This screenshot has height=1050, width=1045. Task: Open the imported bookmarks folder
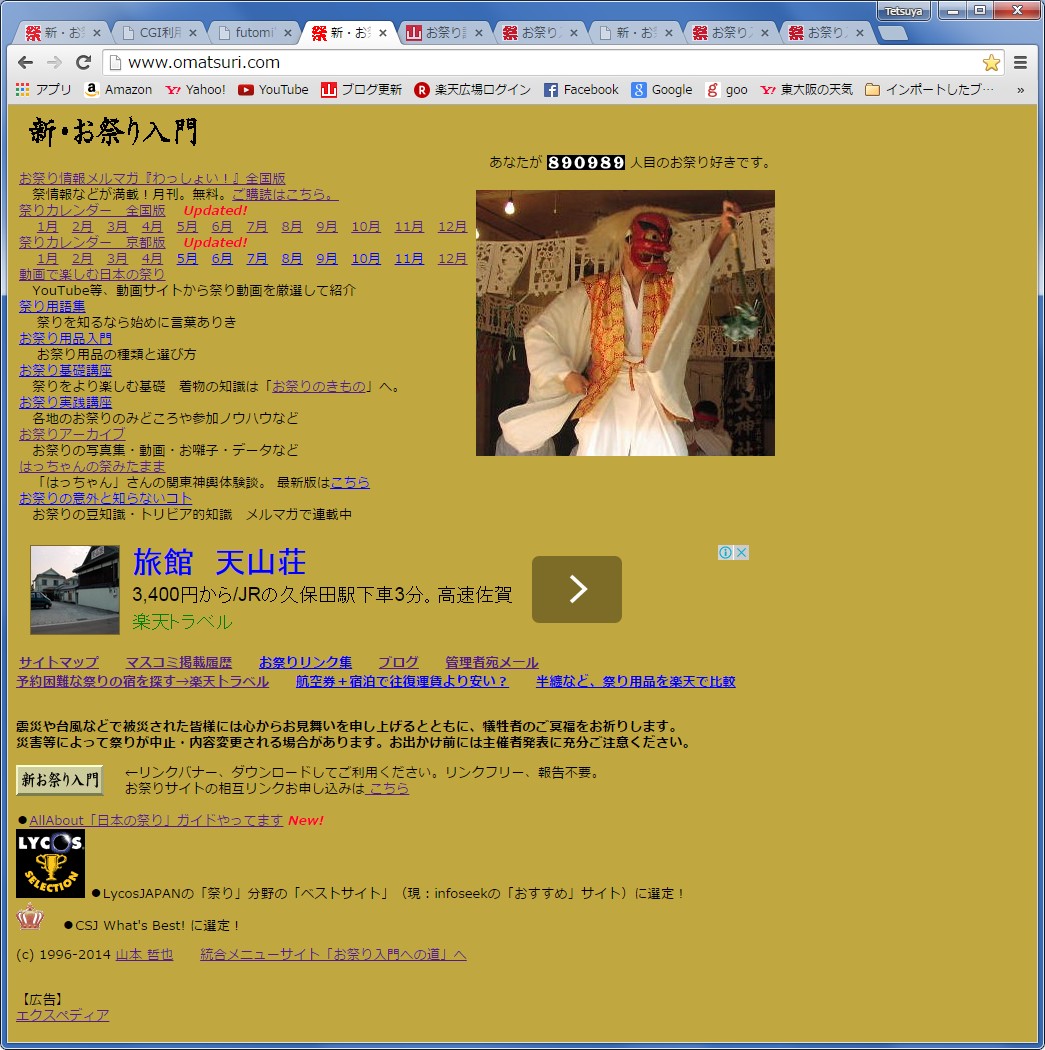click(x=930, y=90)
